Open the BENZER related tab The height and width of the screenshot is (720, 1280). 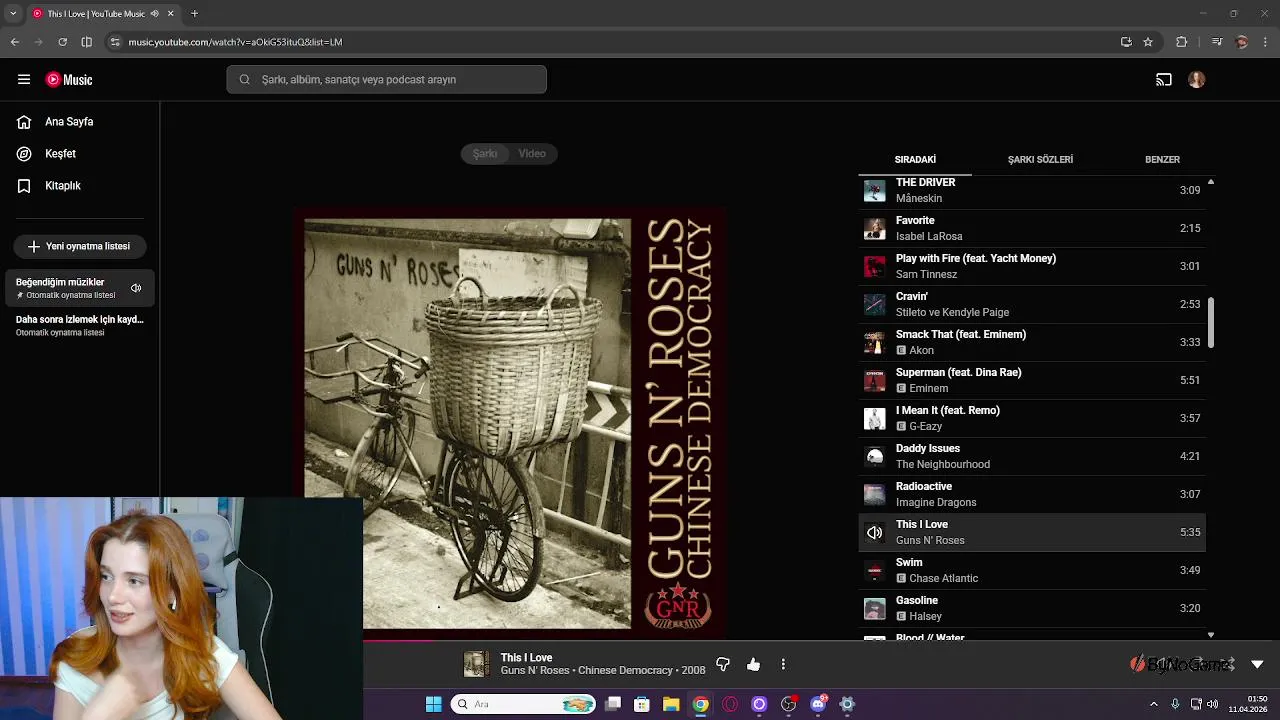pos(1162,159)
